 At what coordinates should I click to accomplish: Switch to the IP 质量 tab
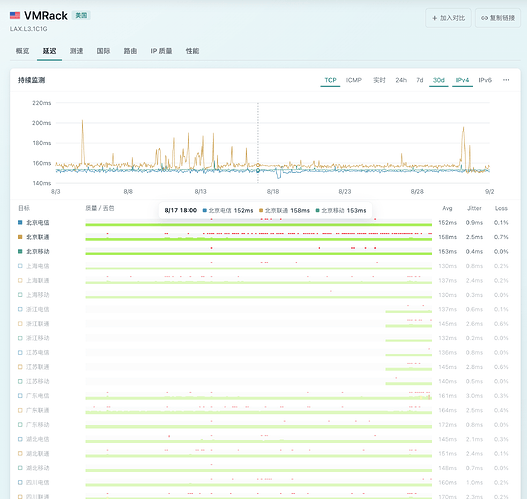tap(161, 51)
